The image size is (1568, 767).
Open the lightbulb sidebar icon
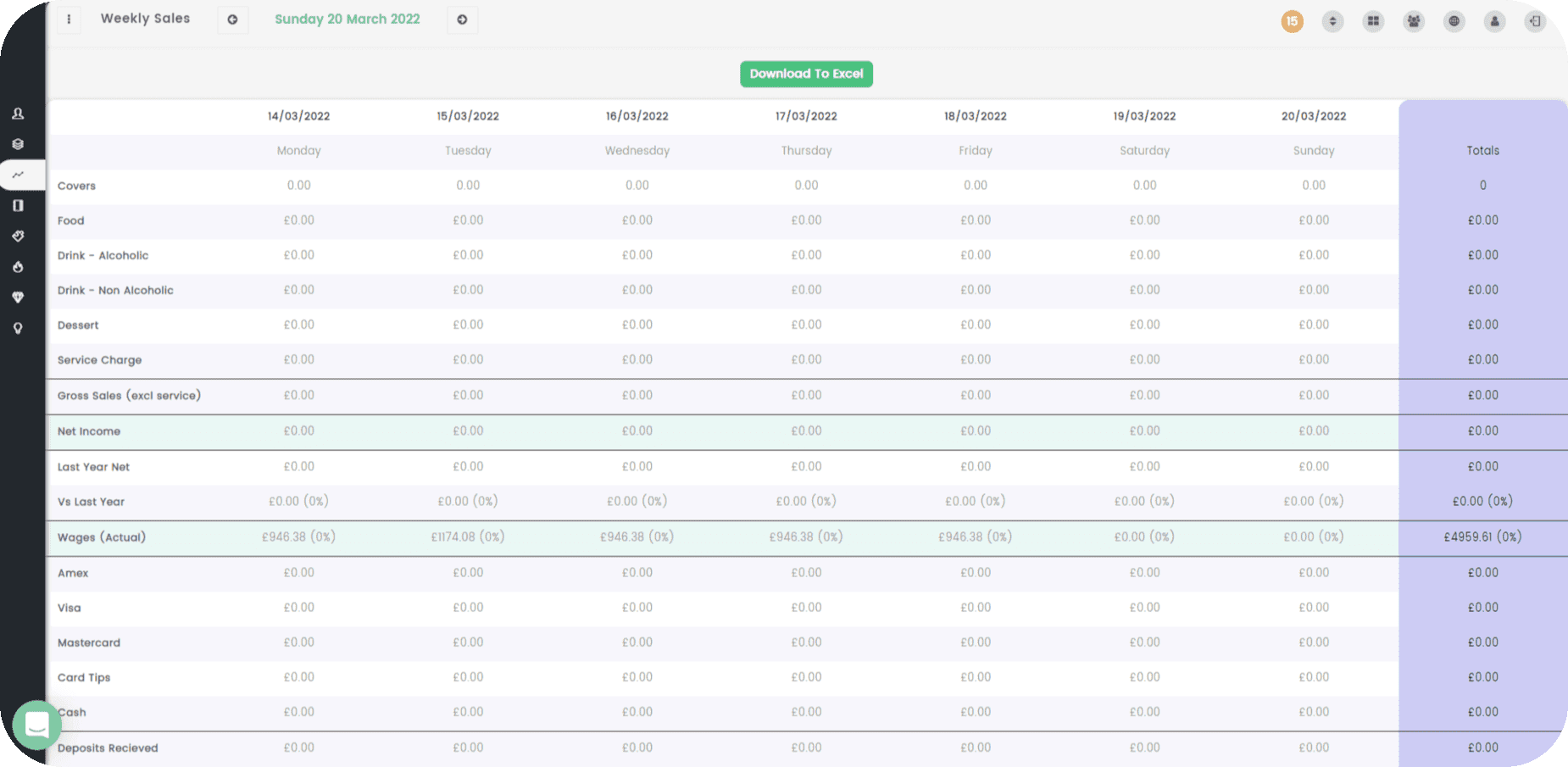point(18,328)
